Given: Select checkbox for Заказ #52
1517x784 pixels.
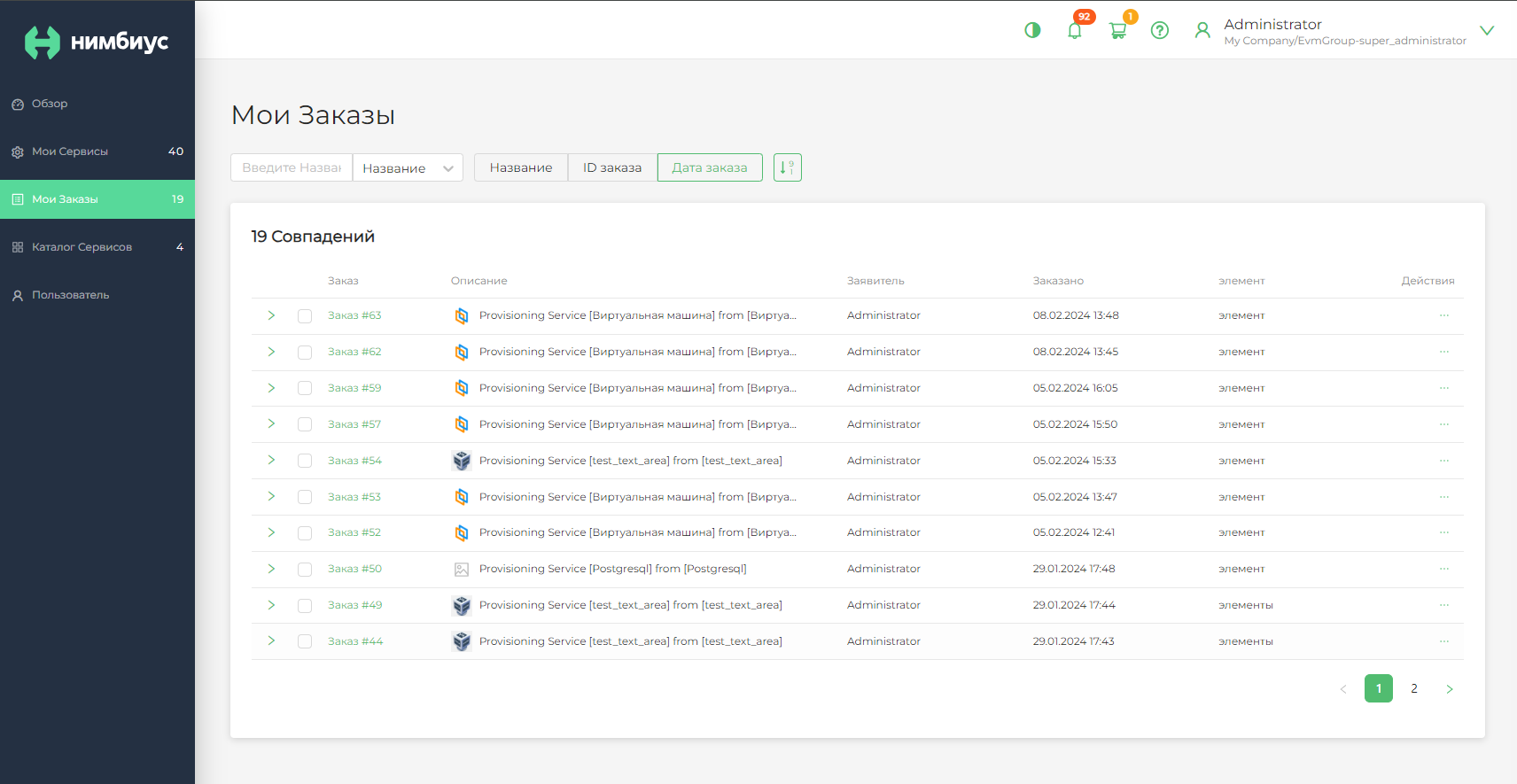Looking at the screenshot, I should 305,533.
